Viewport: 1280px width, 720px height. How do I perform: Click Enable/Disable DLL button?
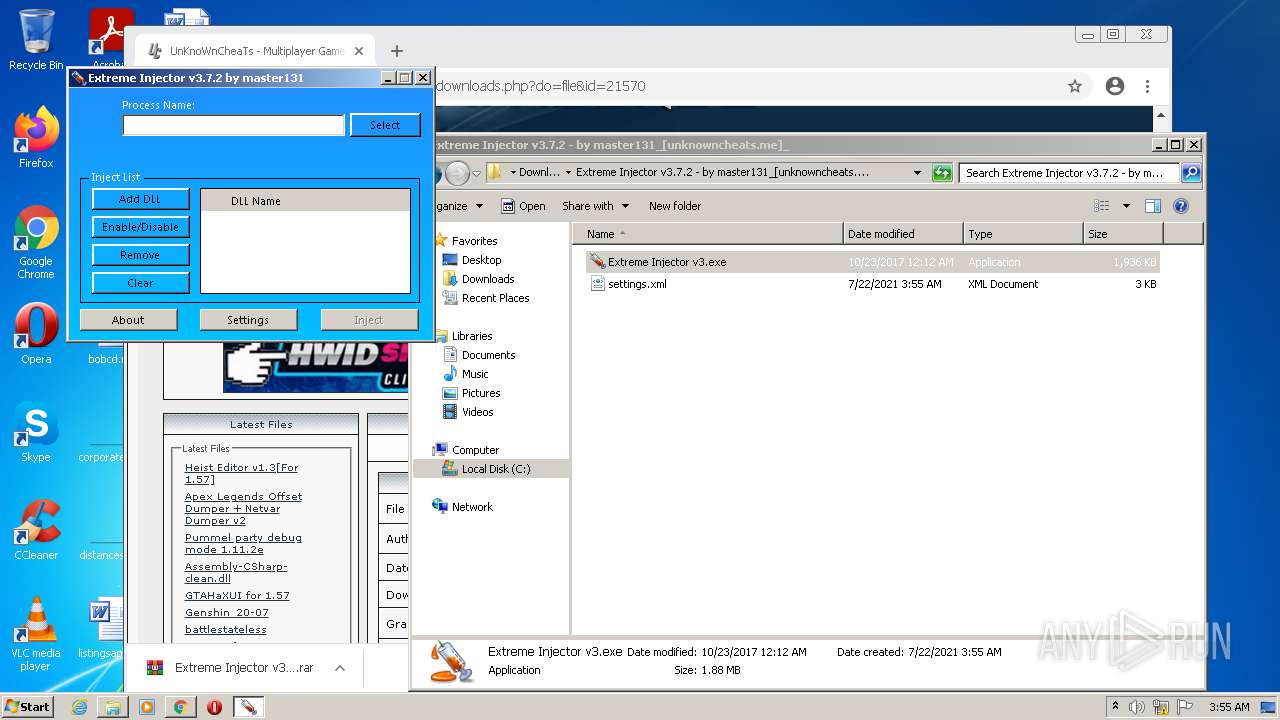click(x=140, y=227)
